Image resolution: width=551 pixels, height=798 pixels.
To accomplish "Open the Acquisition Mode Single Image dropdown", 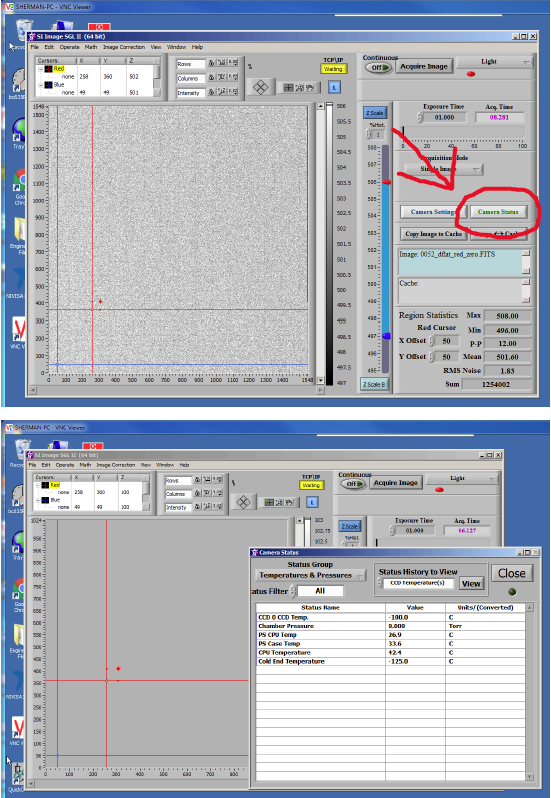I will 444,169.
